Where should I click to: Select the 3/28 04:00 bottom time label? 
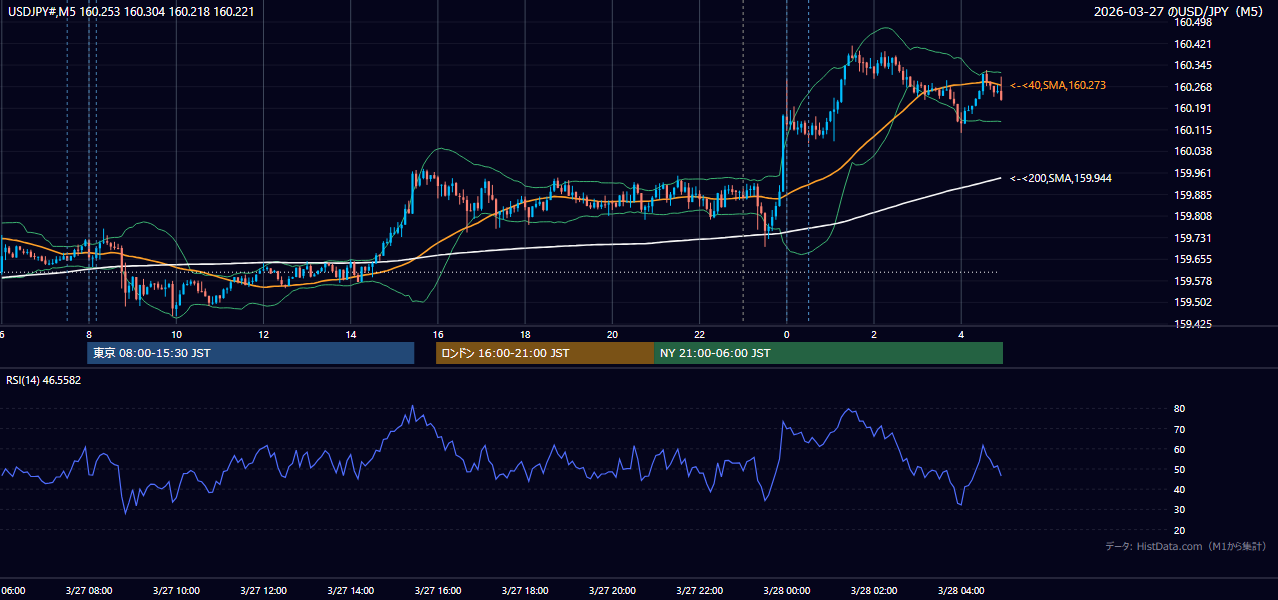[961, 590]
